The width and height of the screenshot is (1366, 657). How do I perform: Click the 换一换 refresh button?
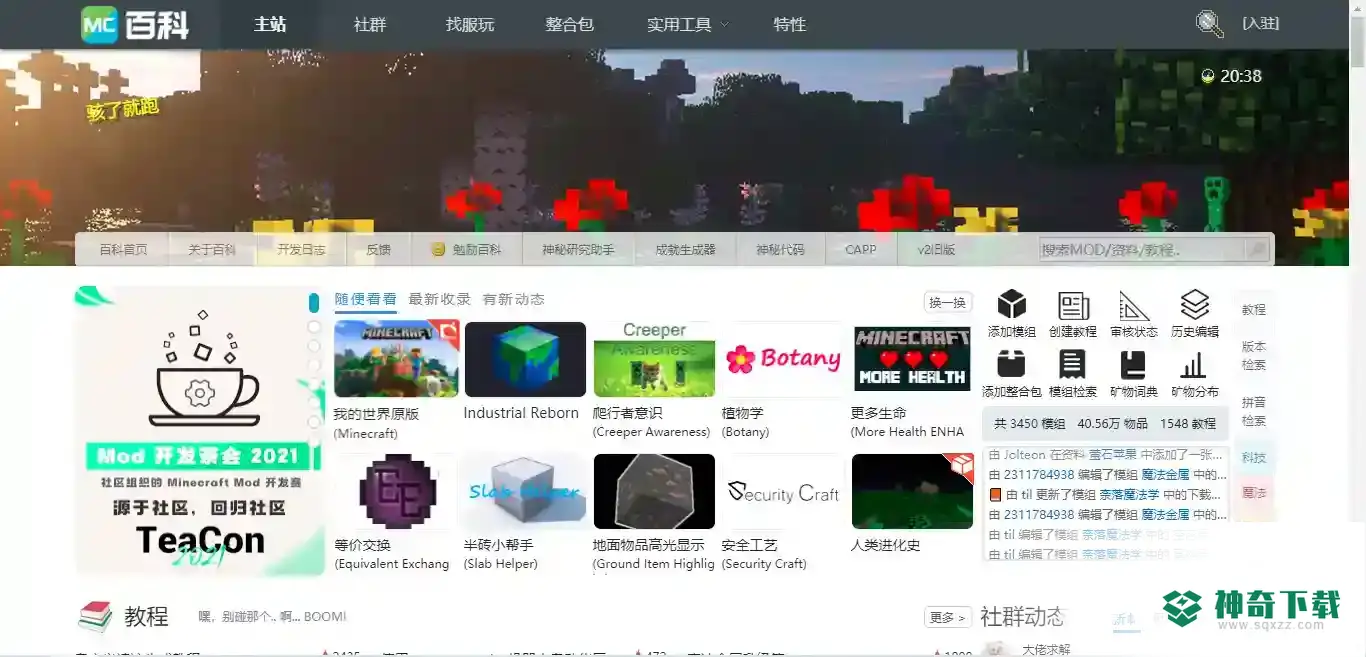(x=947, y=302)
